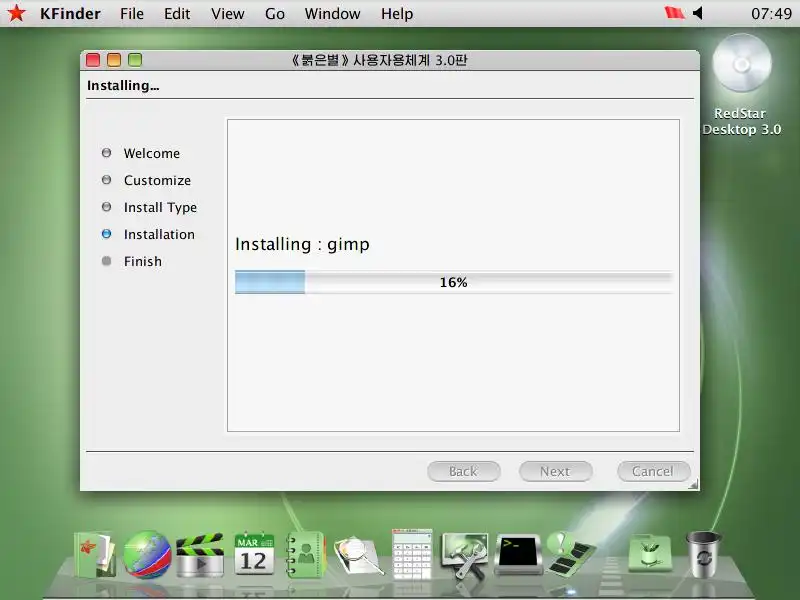Click the 16% installation progress bar

pyautogui.click(x=454, y=282)
